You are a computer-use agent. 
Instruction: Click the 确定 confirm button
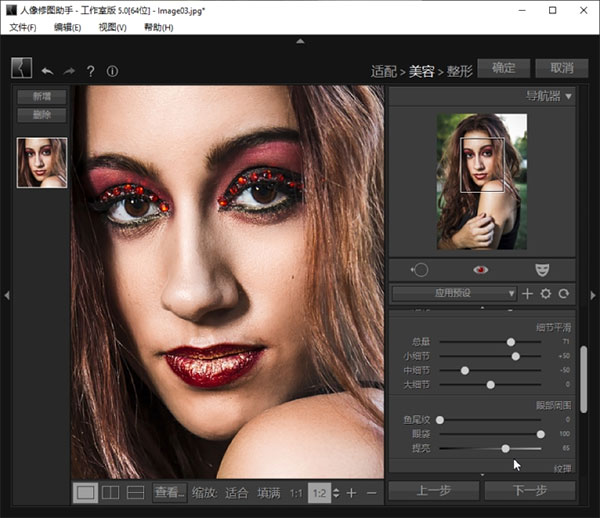tap(504, 68)
